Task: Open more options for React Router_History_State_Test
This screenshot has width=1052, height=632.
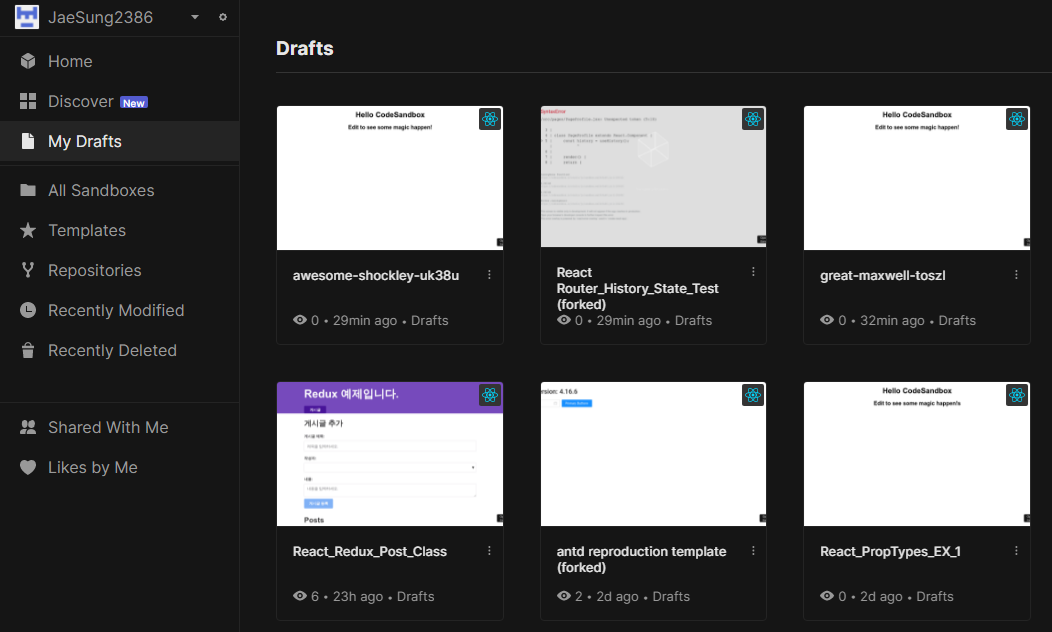Action: tap(753, 272)
